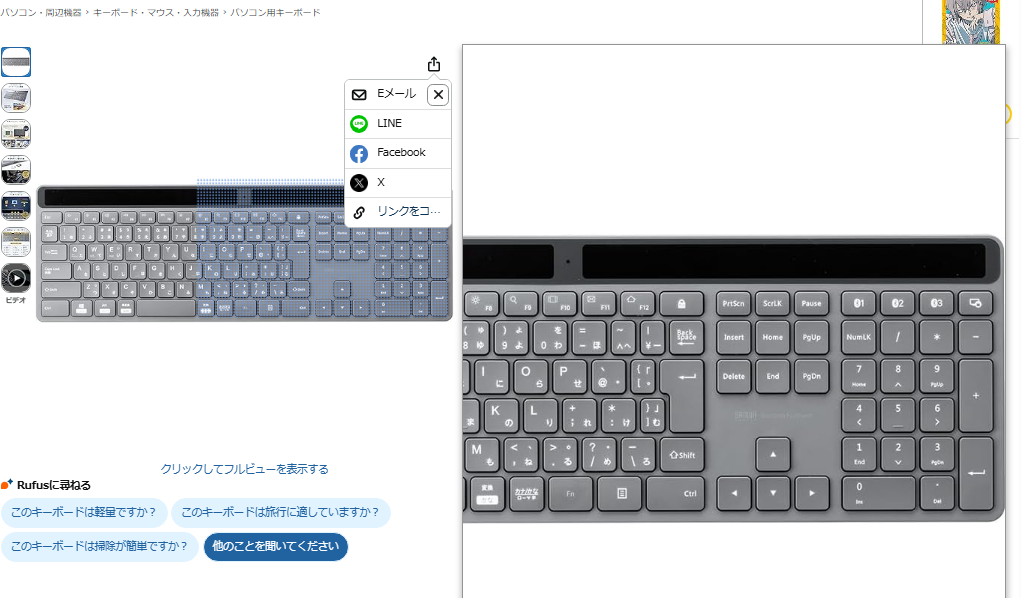This screenshot has width=1021, height=598.
Task: Click the Facebook logo icon
Action: click(x=359, y=154)
